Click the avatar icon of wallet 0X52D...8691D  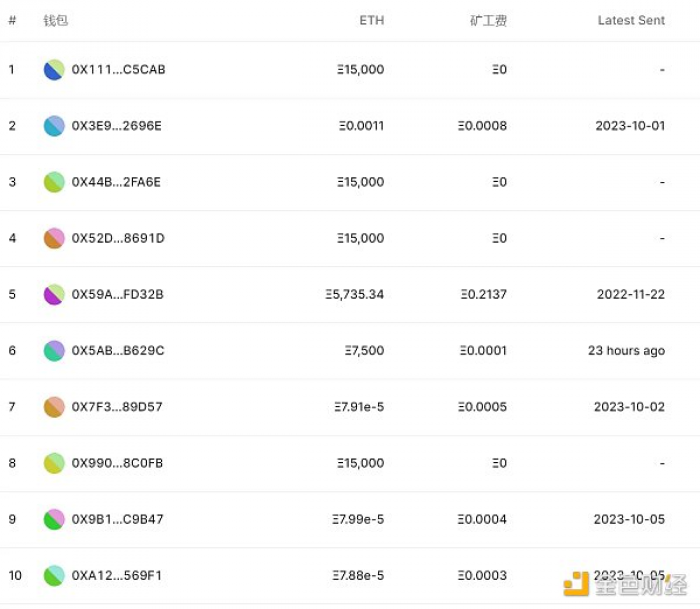coord(54,238)
